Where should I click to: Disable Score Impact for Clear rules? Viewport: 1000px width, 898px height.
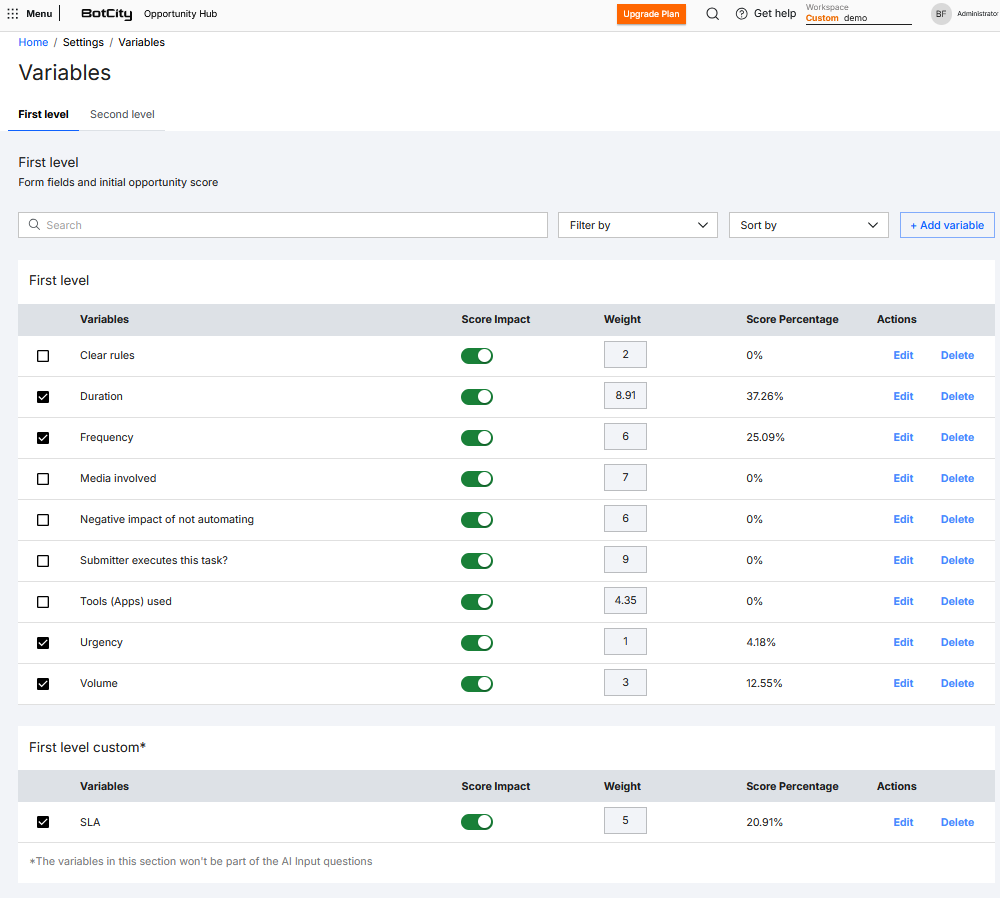click(477, 356)
